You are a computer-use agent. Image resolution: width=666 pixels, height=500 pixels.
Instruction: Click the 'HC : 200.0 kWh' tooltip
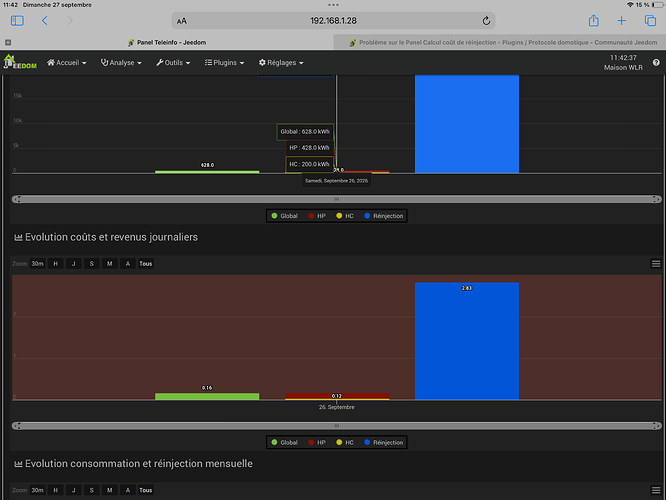pyautogui.click(x=309, y=164)
